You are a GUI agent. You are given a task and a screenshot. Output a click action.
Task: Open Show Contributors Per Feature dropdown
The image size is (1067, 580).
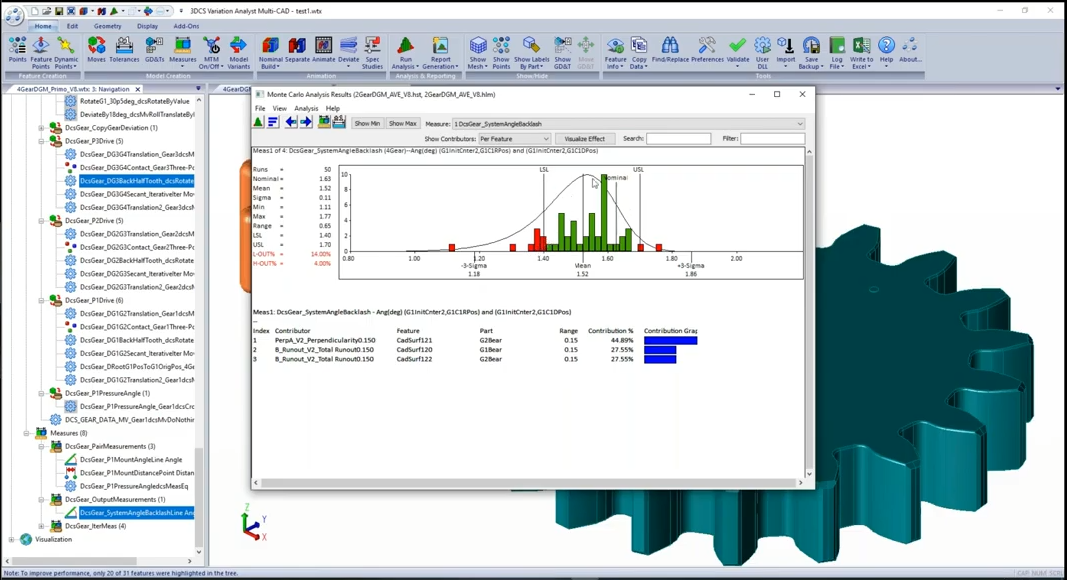coord(514,139)
